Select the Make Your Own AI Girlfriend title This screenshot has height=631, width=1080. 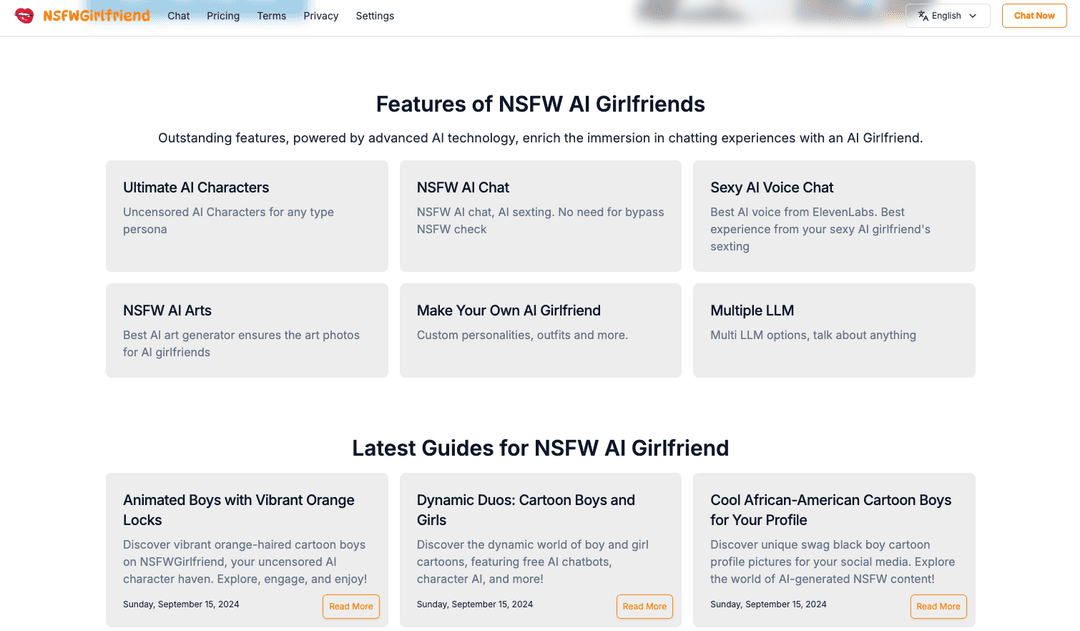[x=508, y=311]
